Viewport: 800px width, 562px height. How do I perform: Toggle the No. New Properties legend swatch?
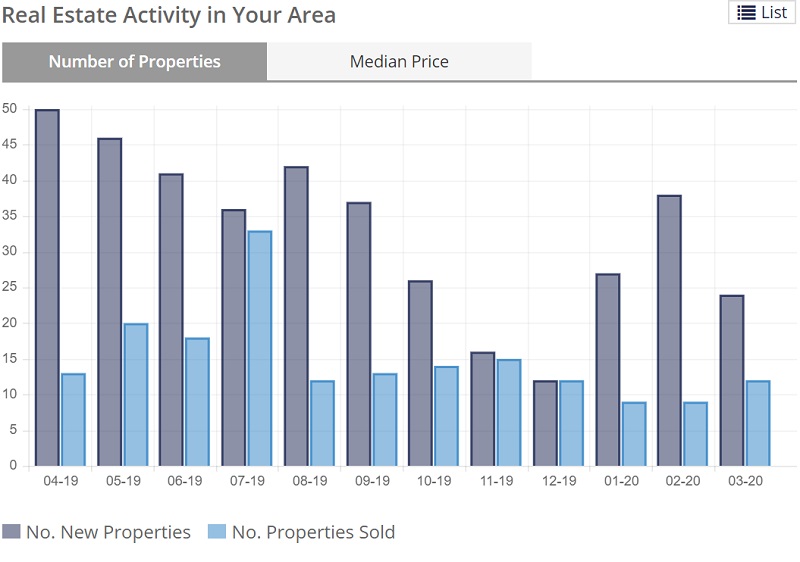pos(12,532)
